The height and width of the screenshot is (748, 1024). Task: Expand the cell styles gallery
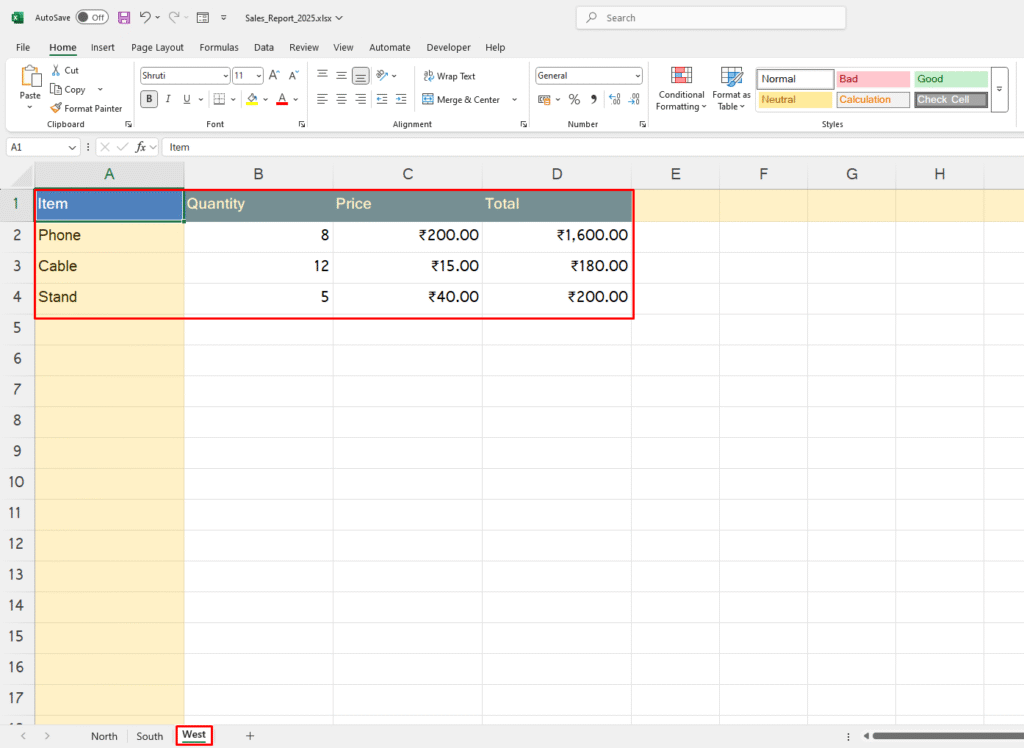(999, 90)
